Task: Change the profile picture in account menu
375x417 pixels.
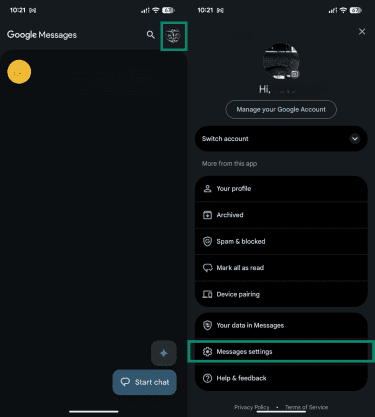Action: coord(281,61)
